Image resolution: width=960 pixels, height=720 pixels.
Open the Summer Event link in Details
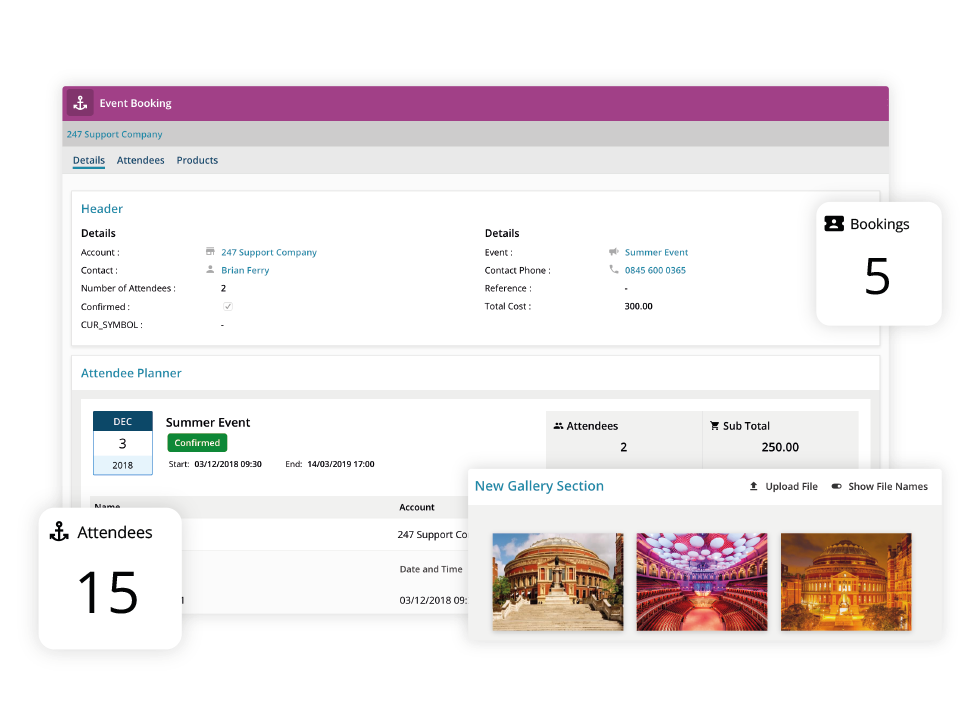[x=656, y=252]
